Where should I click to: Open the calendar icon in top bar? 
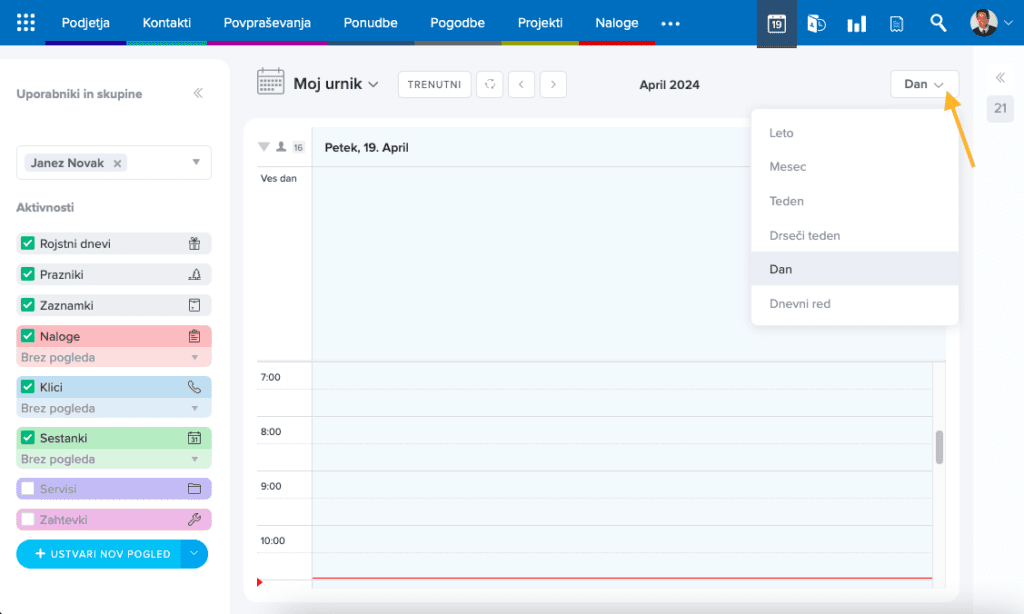tap(776, 23)
